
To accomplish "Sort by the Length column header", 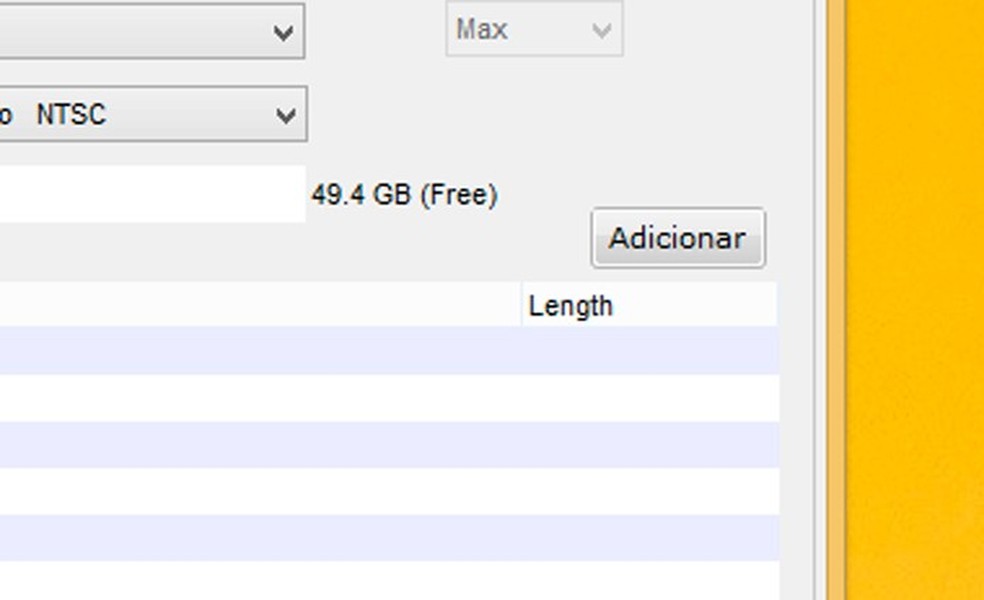I will [648, 306].
